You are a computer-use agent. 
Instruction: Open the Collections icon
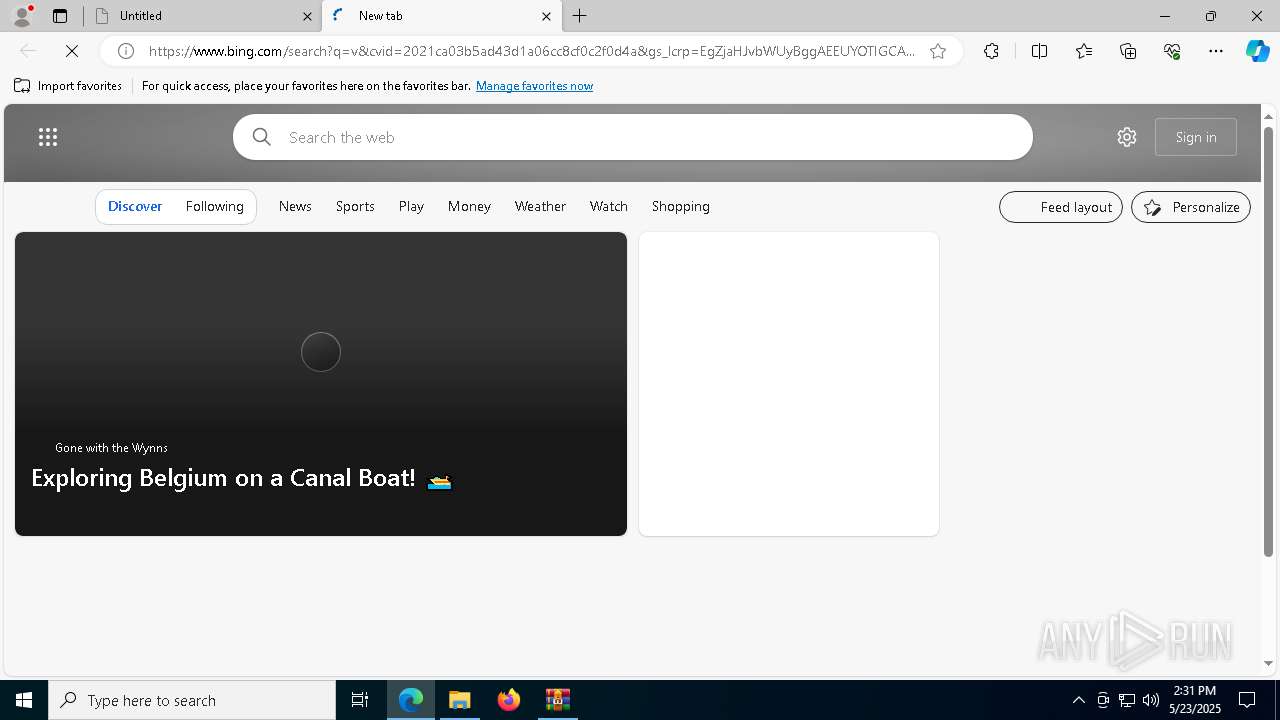pos(1128,51)
